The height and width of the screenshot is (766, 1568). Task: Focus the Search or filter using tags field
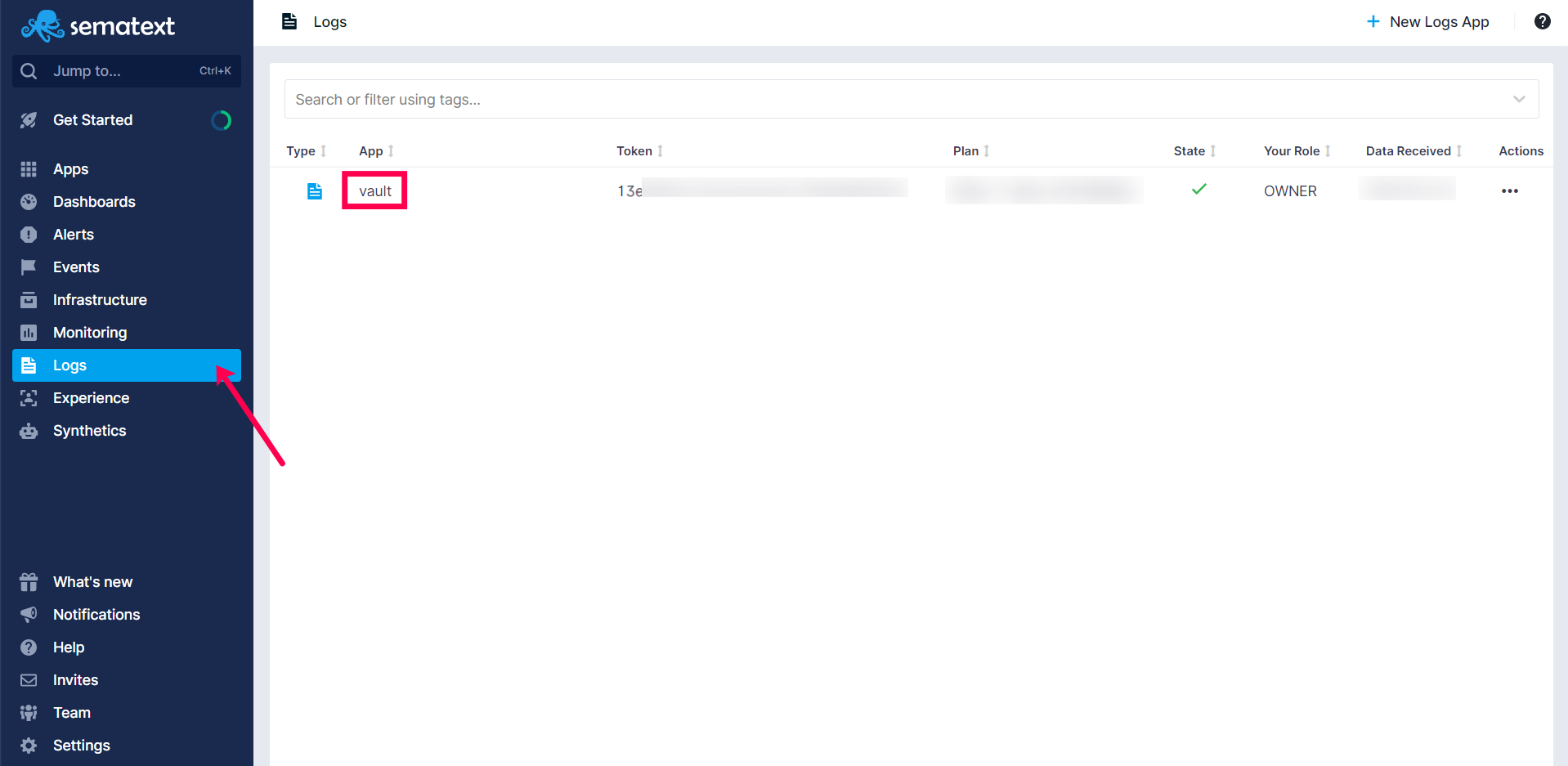(912, 99)
